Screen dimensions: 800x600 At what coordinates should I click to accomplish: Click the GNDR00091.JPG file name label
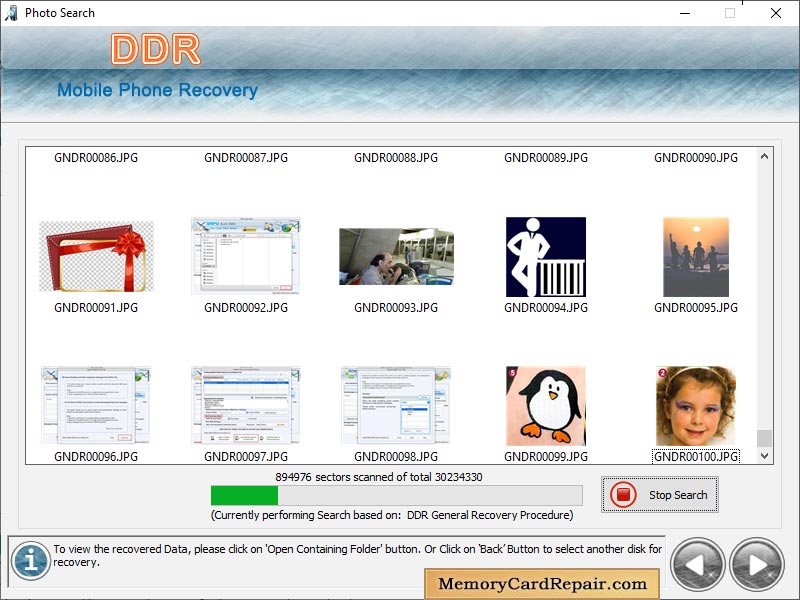pyautogui.click(x=96, y=308)
